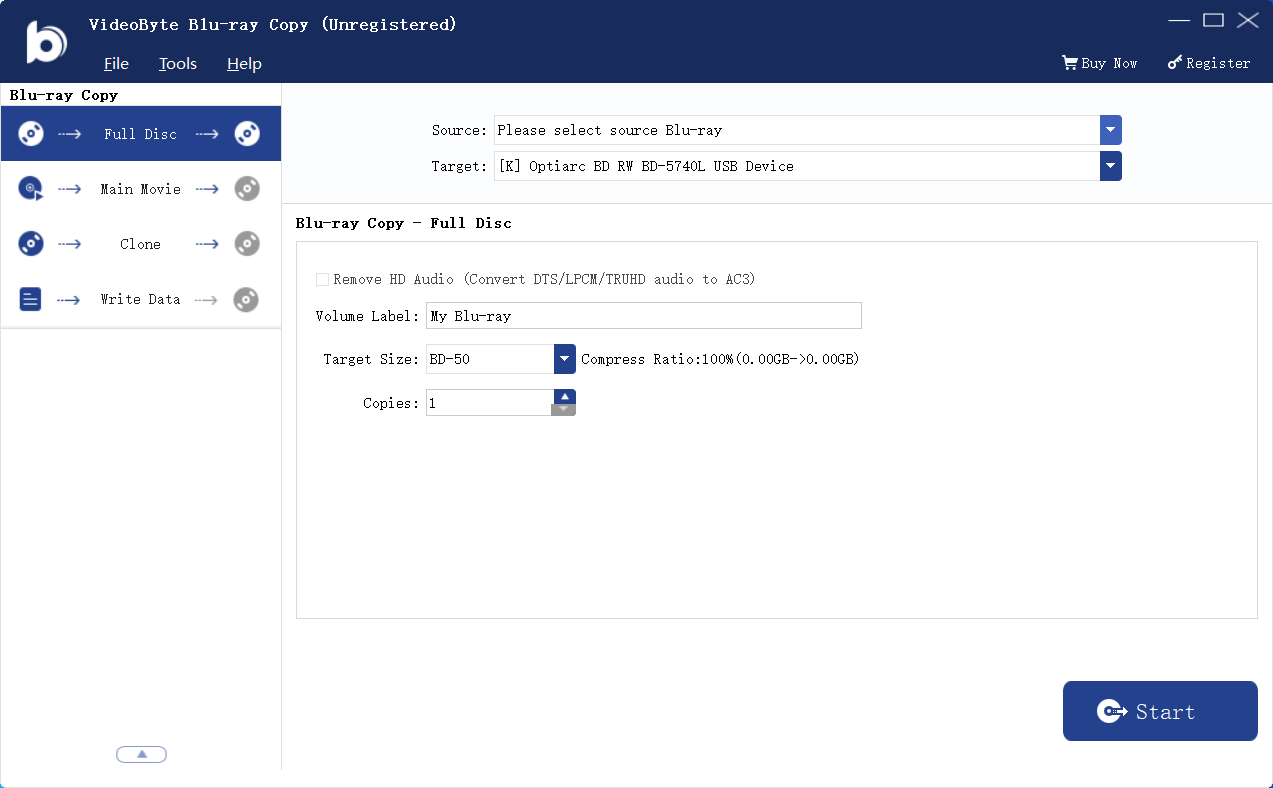Open the File menu
The width and height of the screenshot is (1273, 788).
pyautogui.click(x=116, y=64)
